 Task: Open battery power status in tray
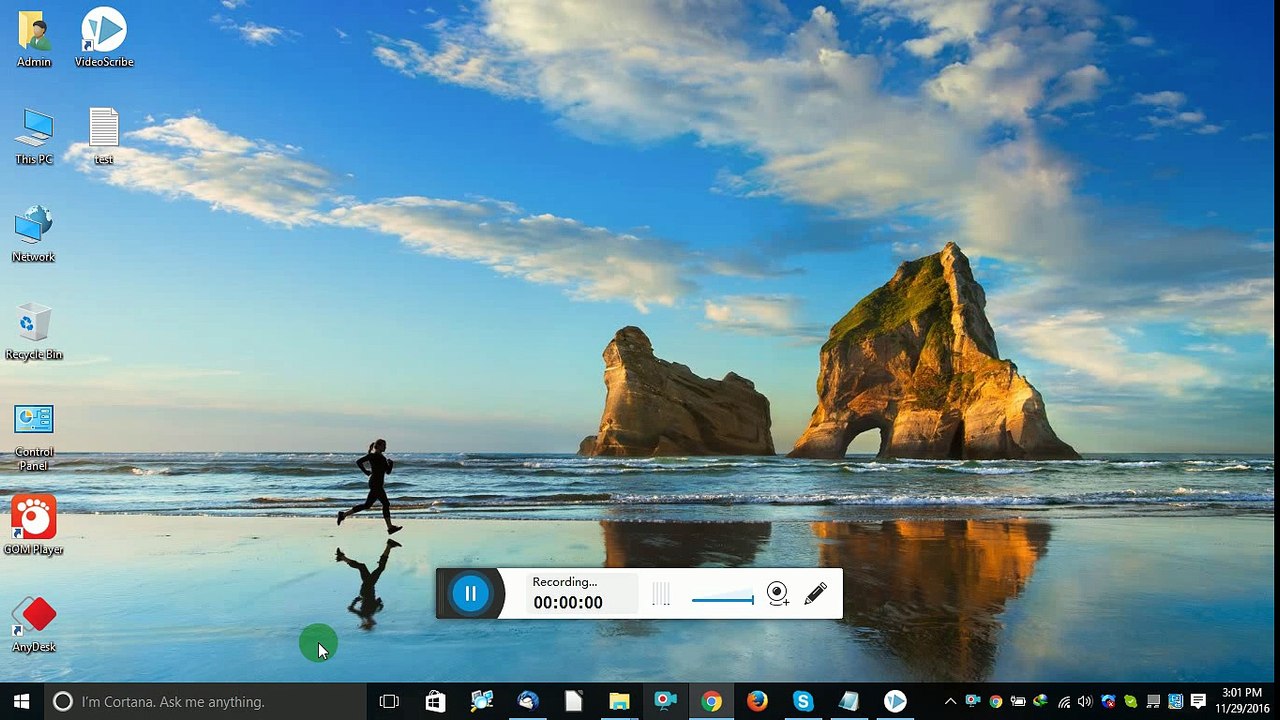(1018, 702)
